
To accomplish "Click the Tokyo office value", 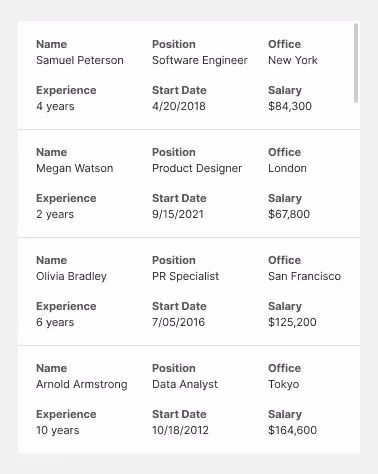I will tap(283, 384).
